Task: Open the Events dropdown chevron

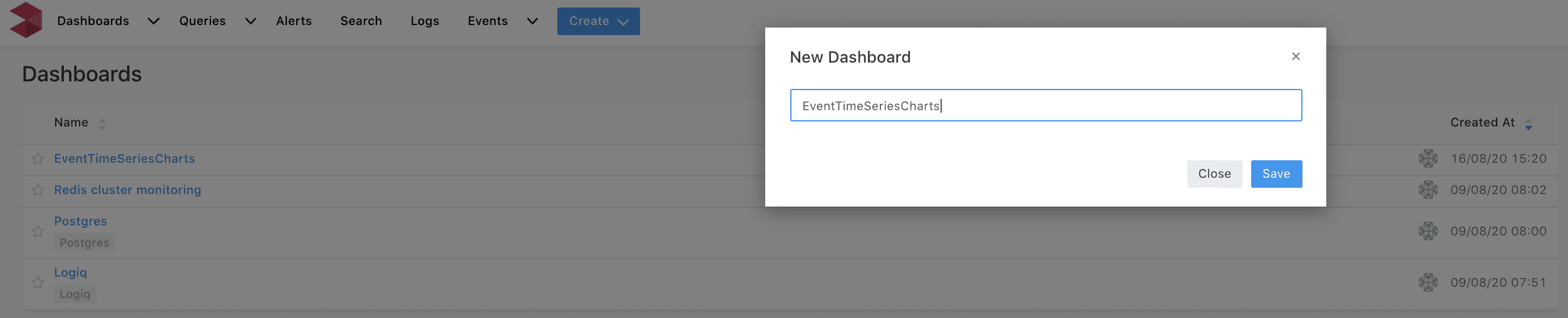Action: [x=532, y=21]
